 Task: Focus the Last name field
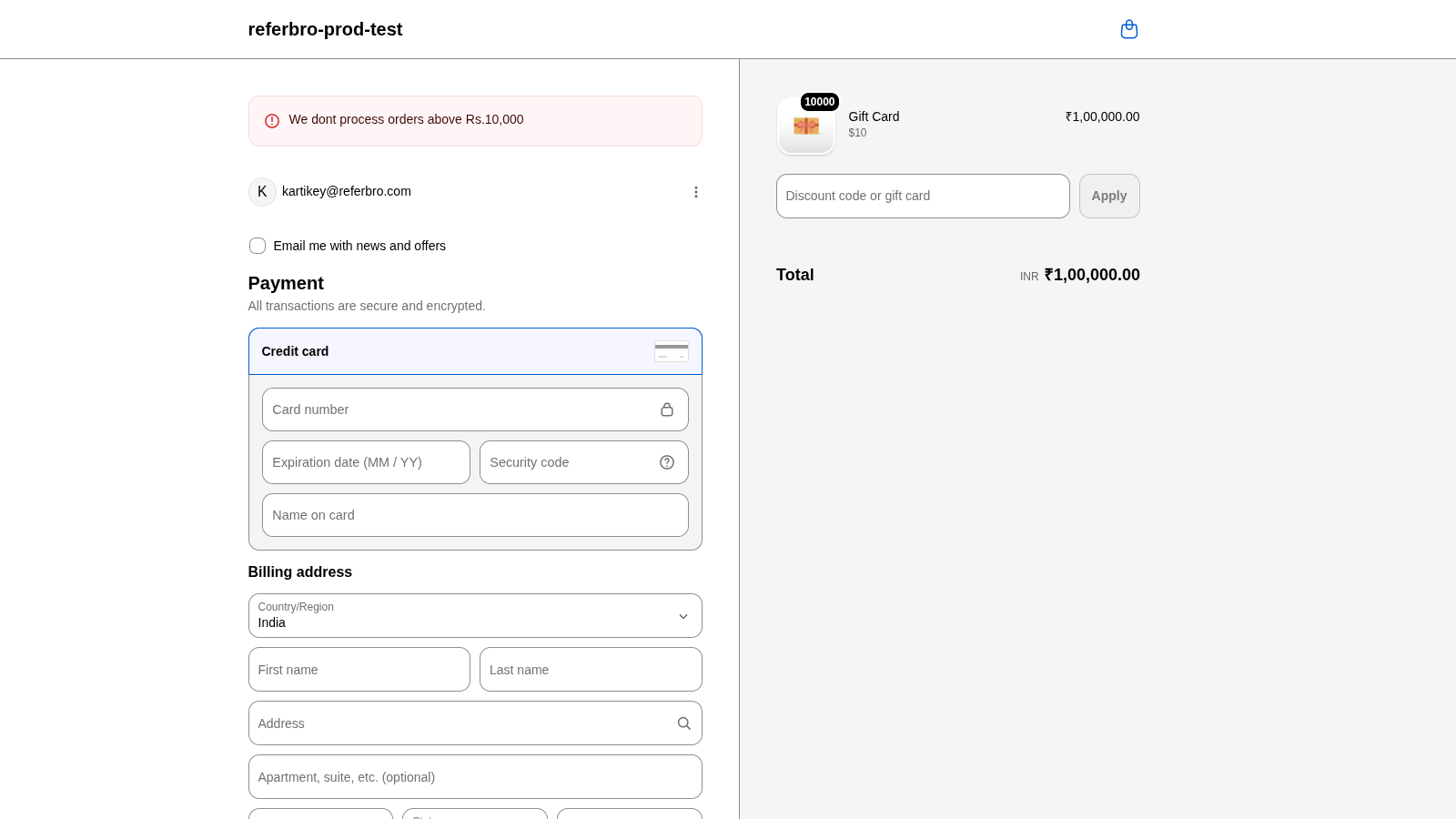(x=591, y=670)
